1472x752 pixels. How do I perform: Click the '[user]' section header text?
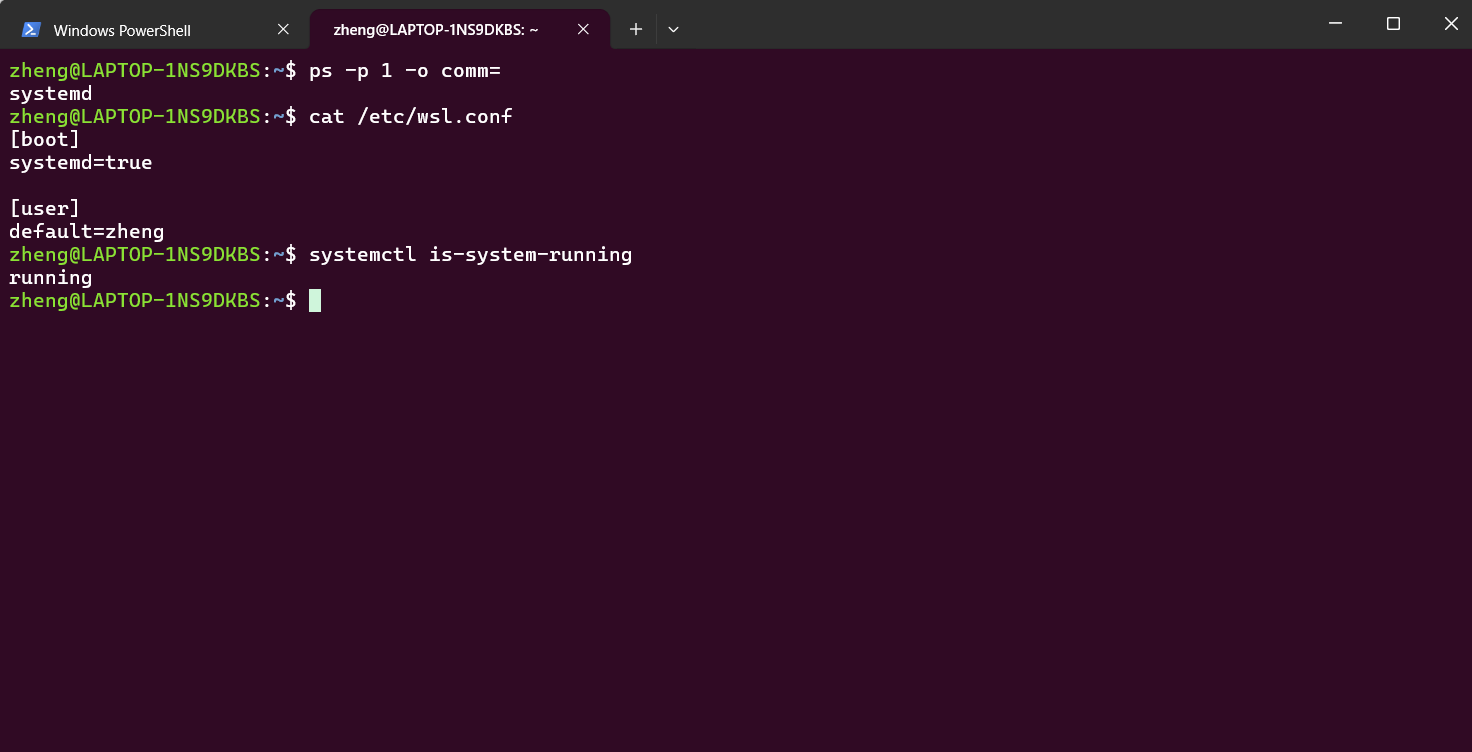click(x=44, y=208)
